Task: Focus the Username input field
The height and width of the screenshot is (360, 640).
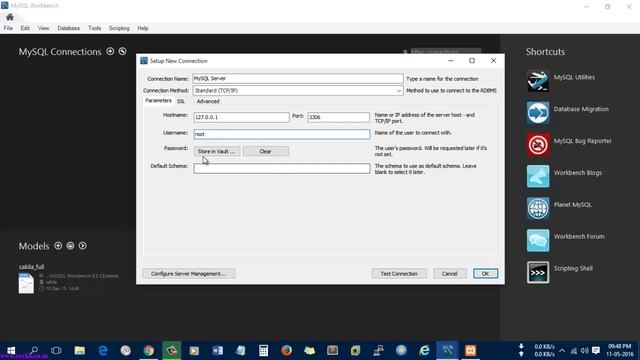Action: [x=282, y=134]
